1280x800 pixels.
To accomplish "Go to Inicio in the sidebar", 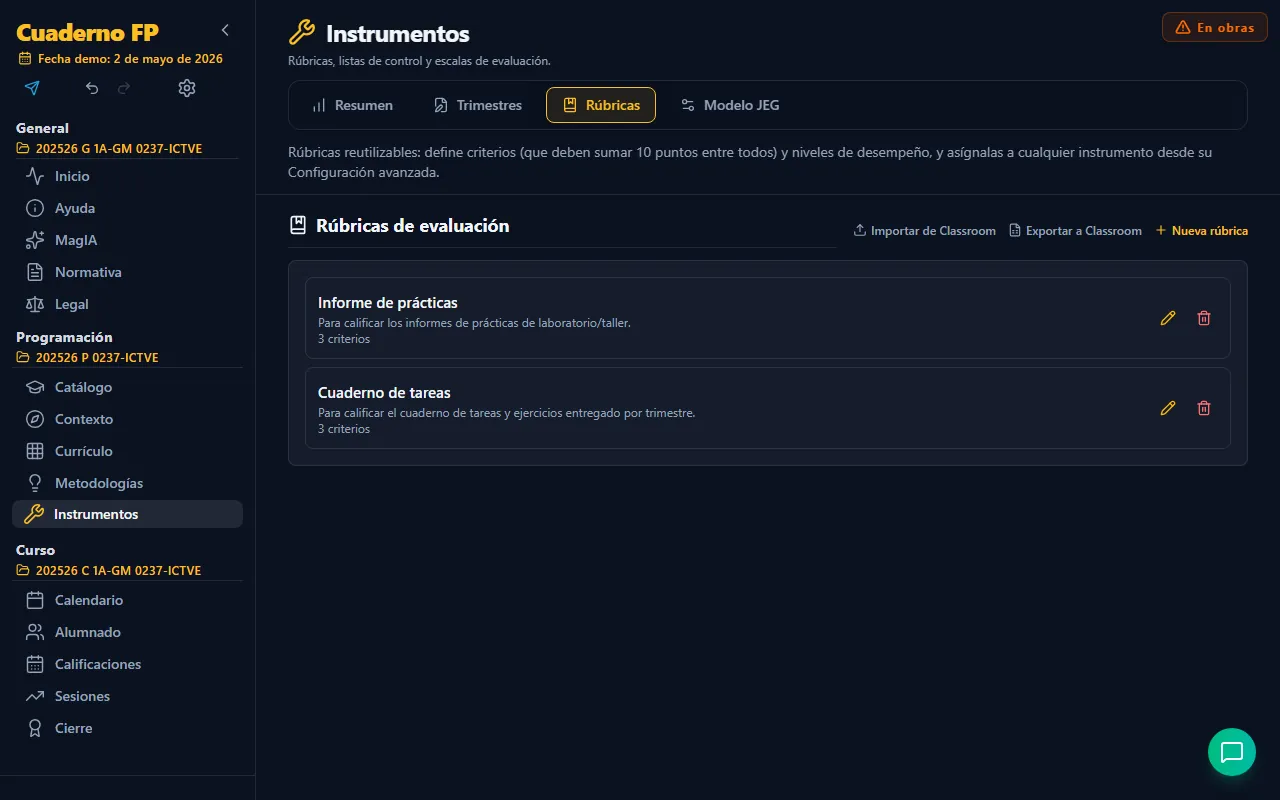I will (x=127, y=176).
